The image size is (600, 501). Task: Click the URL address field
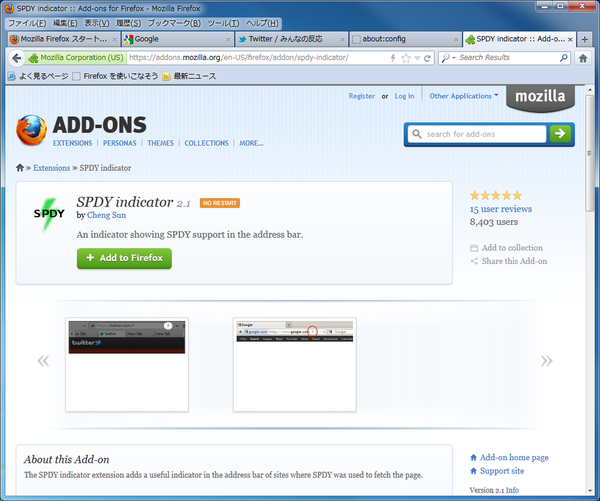point(257,58)
